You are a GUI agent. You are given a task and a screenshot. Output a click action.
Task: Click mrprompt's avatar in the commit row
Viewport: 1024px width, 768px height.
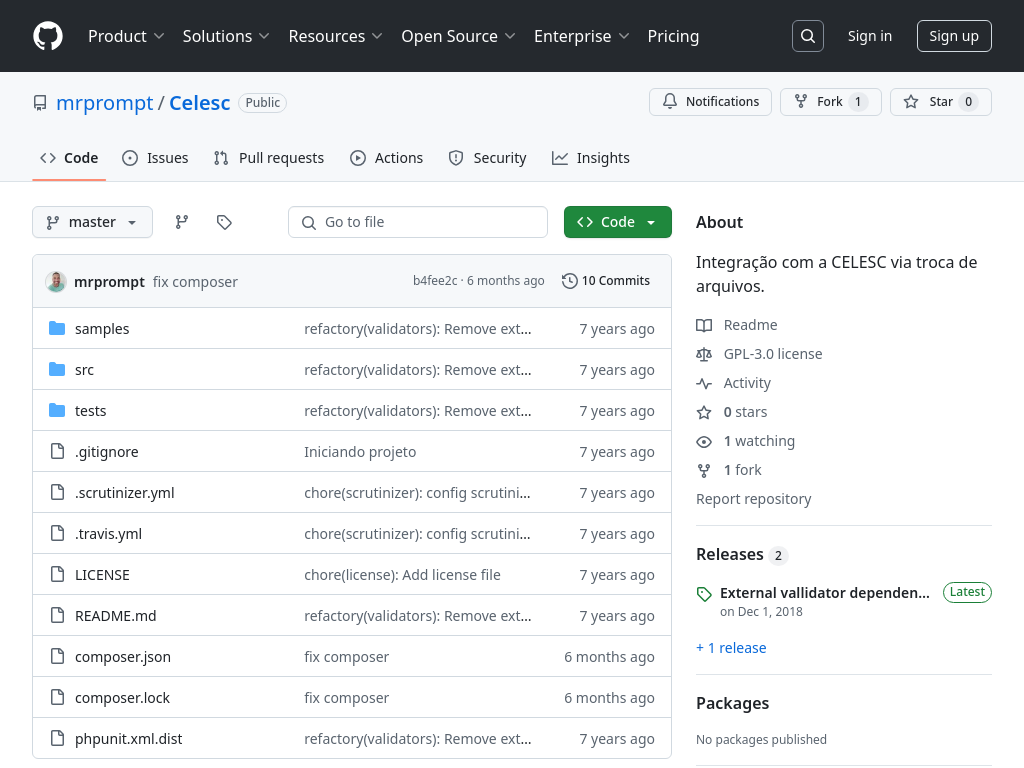coord(56,281)
